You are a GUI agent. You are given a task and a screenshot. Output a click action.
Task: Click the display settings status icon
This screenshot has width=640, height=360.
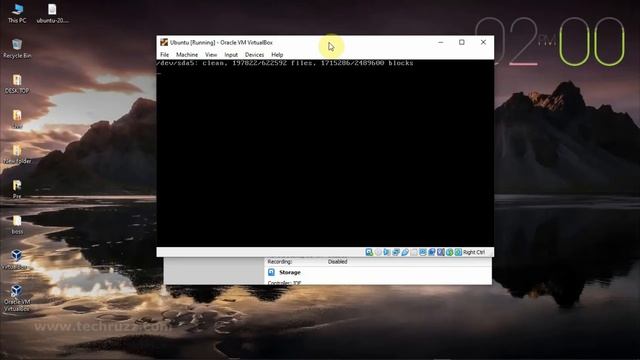click(423, 252)
